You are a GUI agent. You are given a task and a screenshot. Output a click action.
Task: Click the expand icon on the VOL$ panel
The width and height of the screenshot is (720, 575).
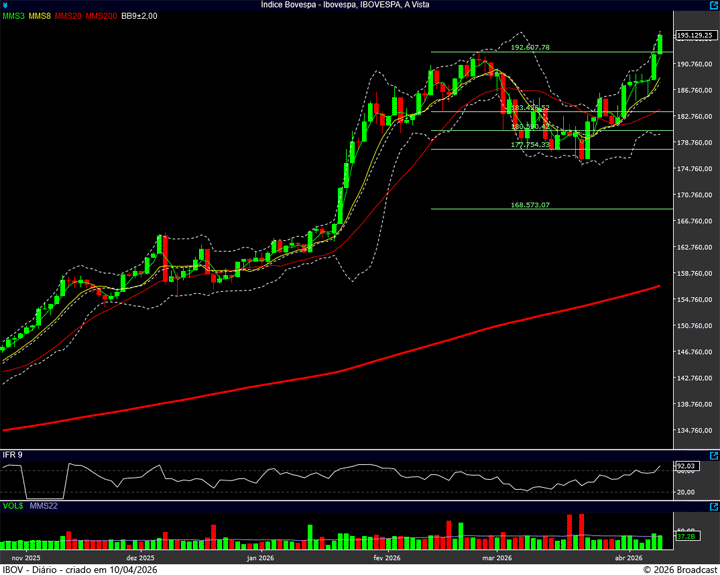(712, 508)
